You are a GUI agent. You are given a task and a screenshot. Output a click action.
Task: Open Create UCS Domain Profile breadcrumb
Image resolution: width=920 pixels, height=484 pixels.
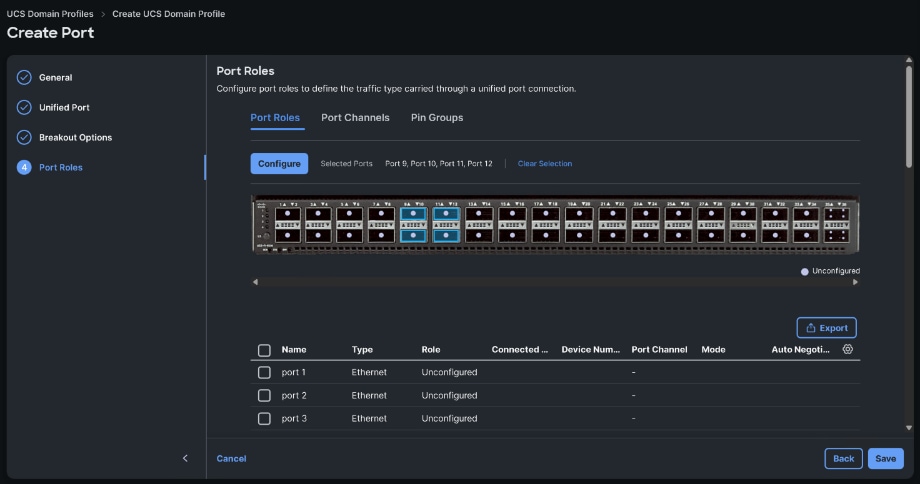coord(168,13)
